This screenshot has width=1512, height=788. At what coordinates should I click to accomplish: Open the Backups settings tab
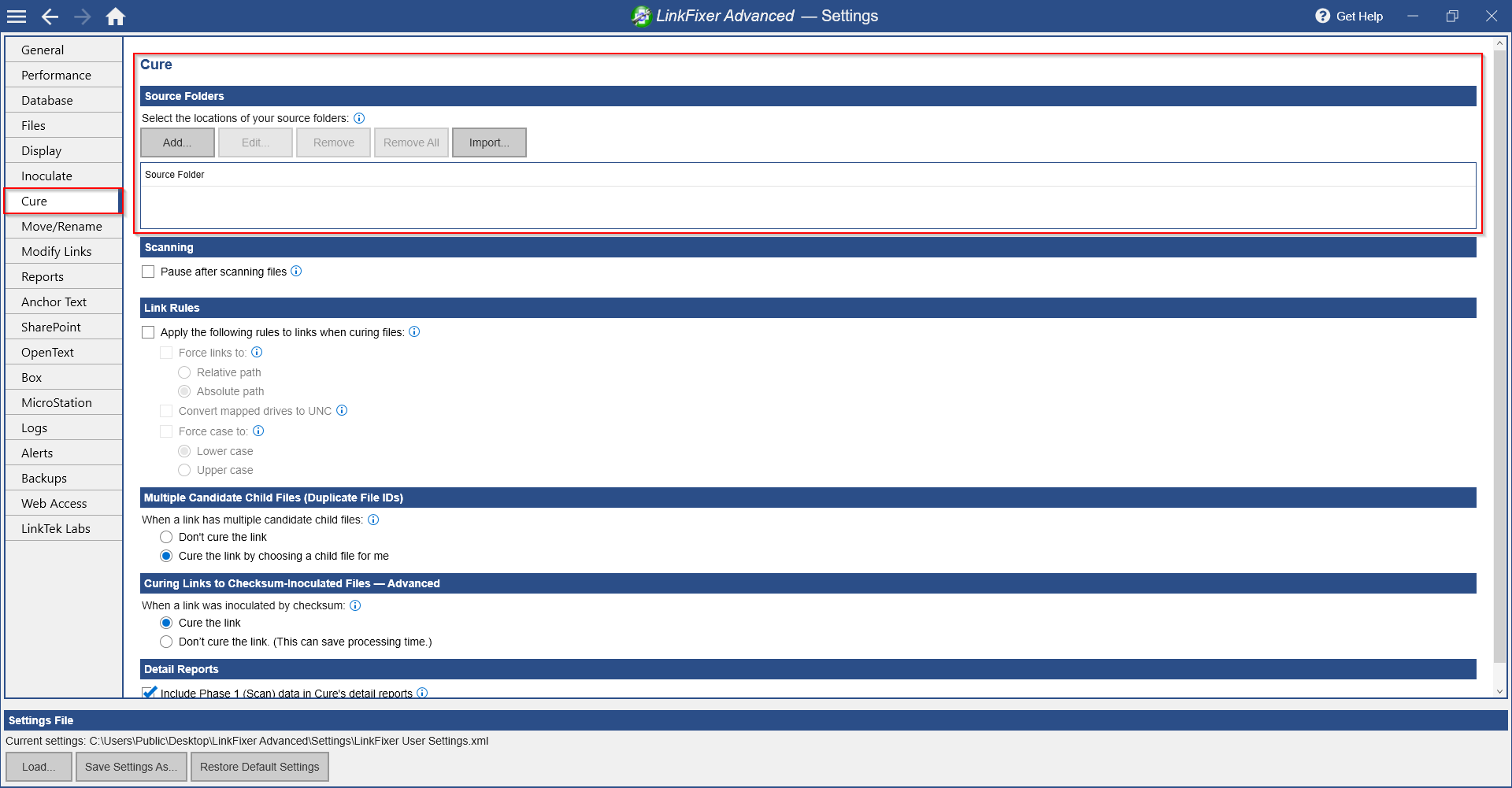[64, 478]
